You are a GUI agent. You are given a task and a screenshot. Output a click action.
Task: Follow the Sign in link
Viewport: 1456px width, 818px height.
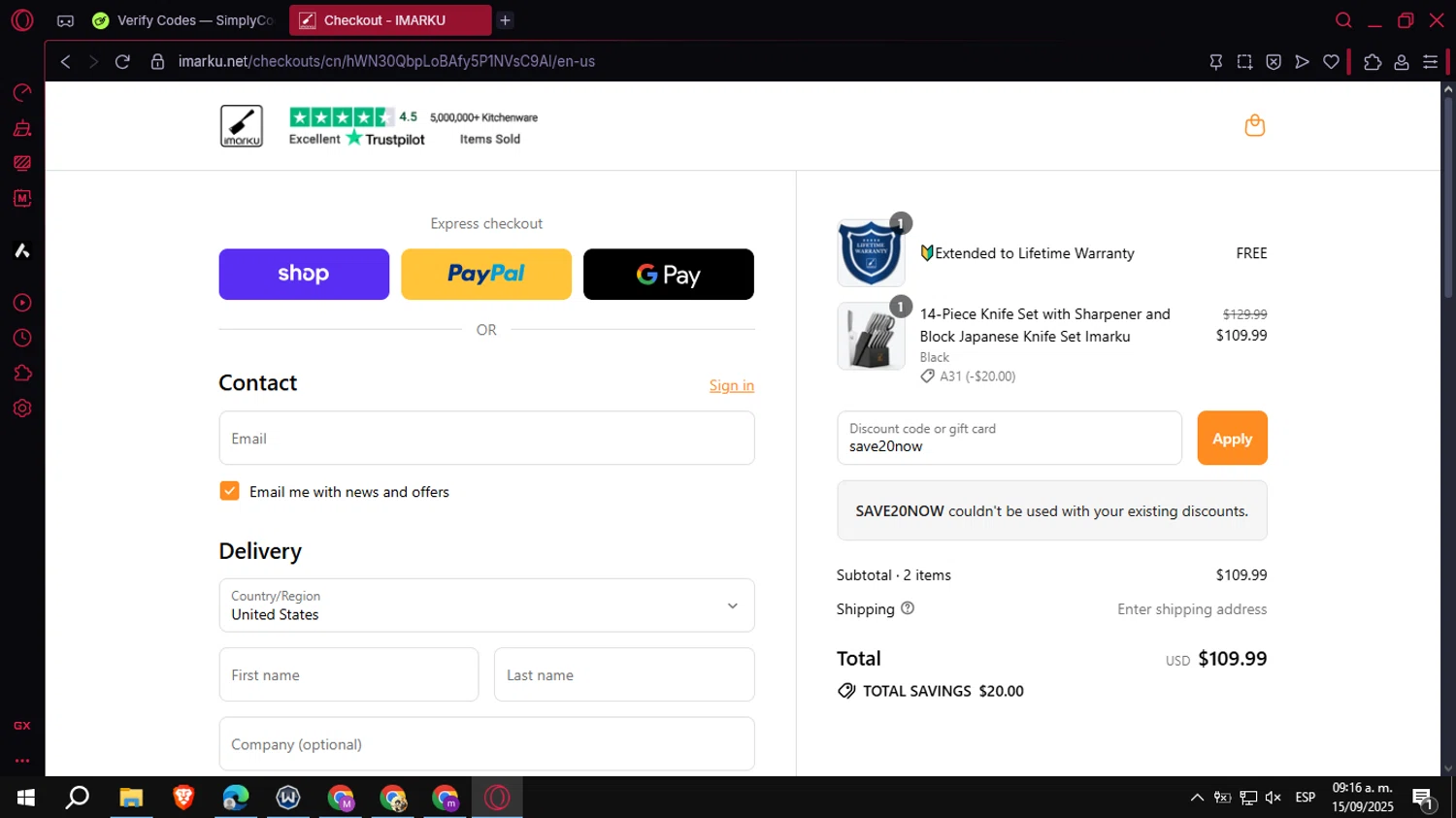(x=732, y=385)
